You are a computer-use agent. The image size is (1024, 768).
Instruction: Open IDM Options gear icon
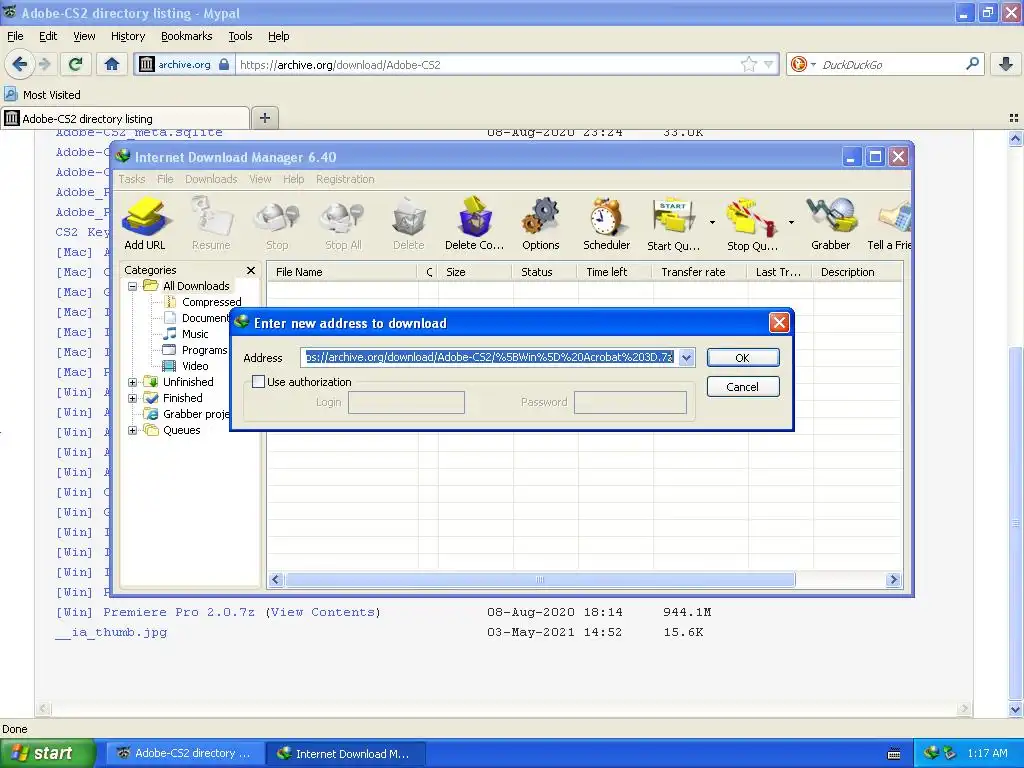[x=541, y=224]
